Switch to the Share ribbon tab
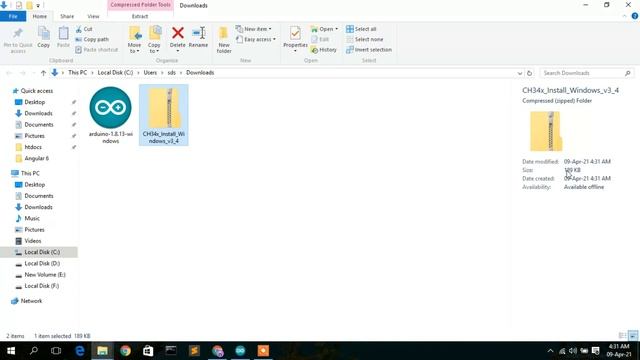Screen dimensions: 640x360 coord(67,16)
